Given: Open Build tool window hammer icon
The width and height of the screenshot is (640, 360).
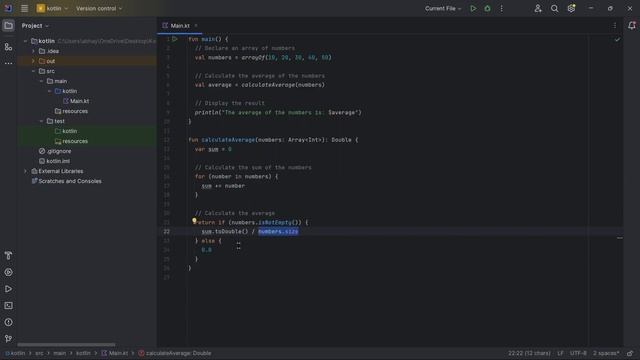Looking at the screenshot, I should click(8, 256).
